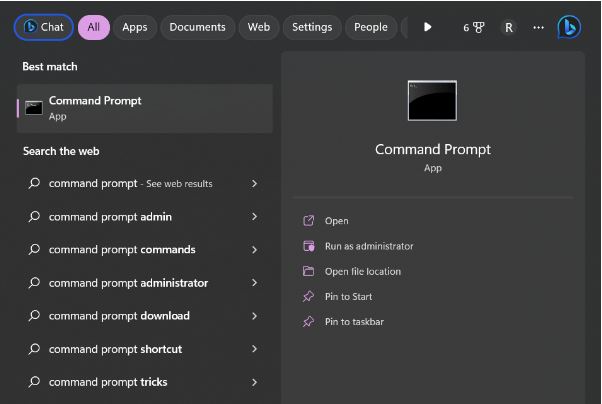602x404 pixels.
Task: Open the rewards points trophy icon
Action: tap(474, 28)
